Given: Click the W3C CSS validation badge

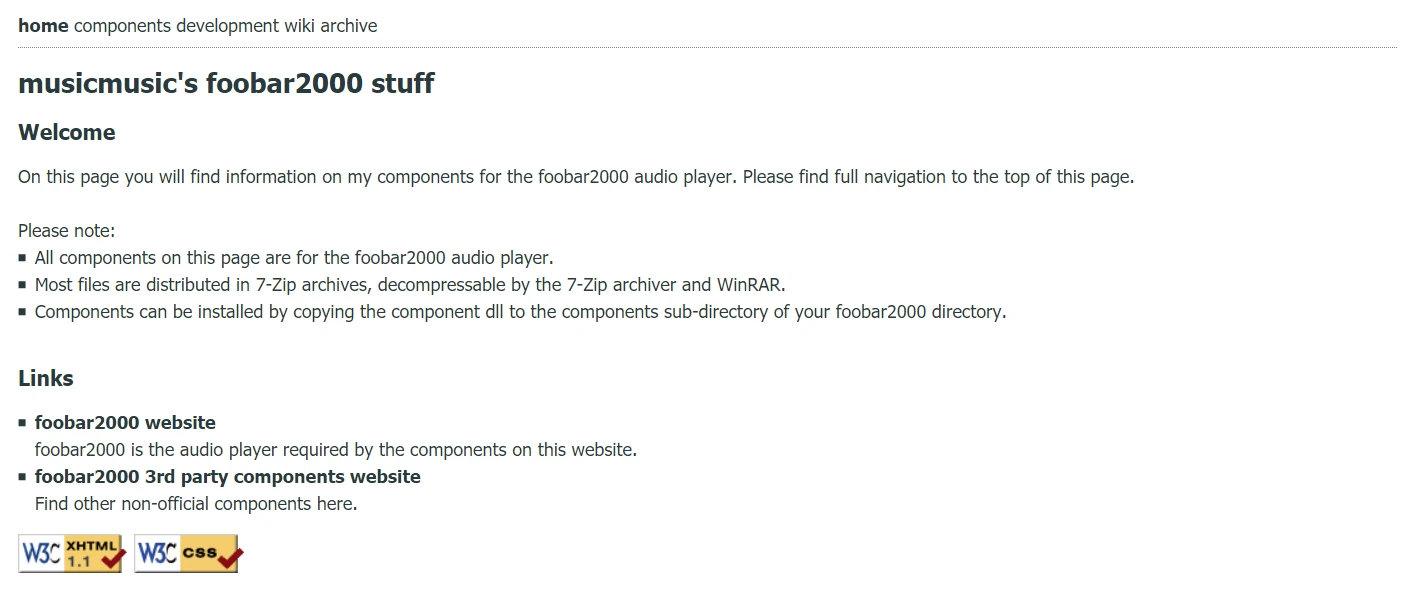Looking at the screenshot, I should (187, 553).
